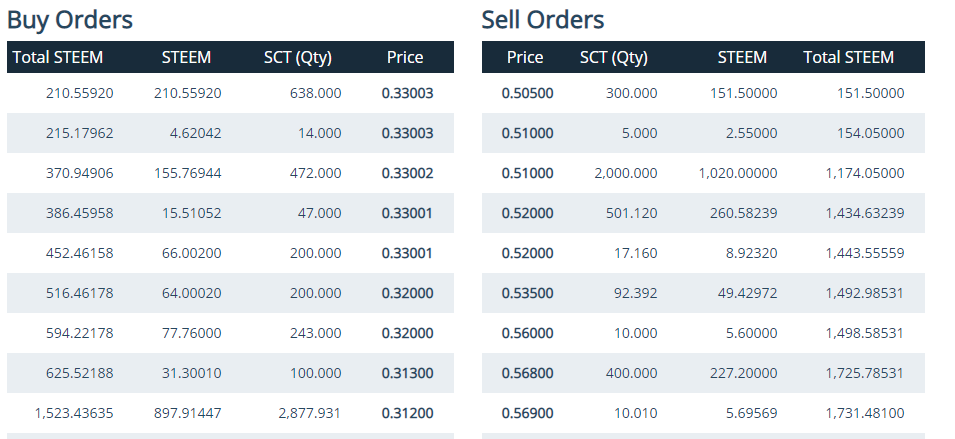Select sell price 0.50500
The height and width of the screenshot is (439, 955).
527,93
